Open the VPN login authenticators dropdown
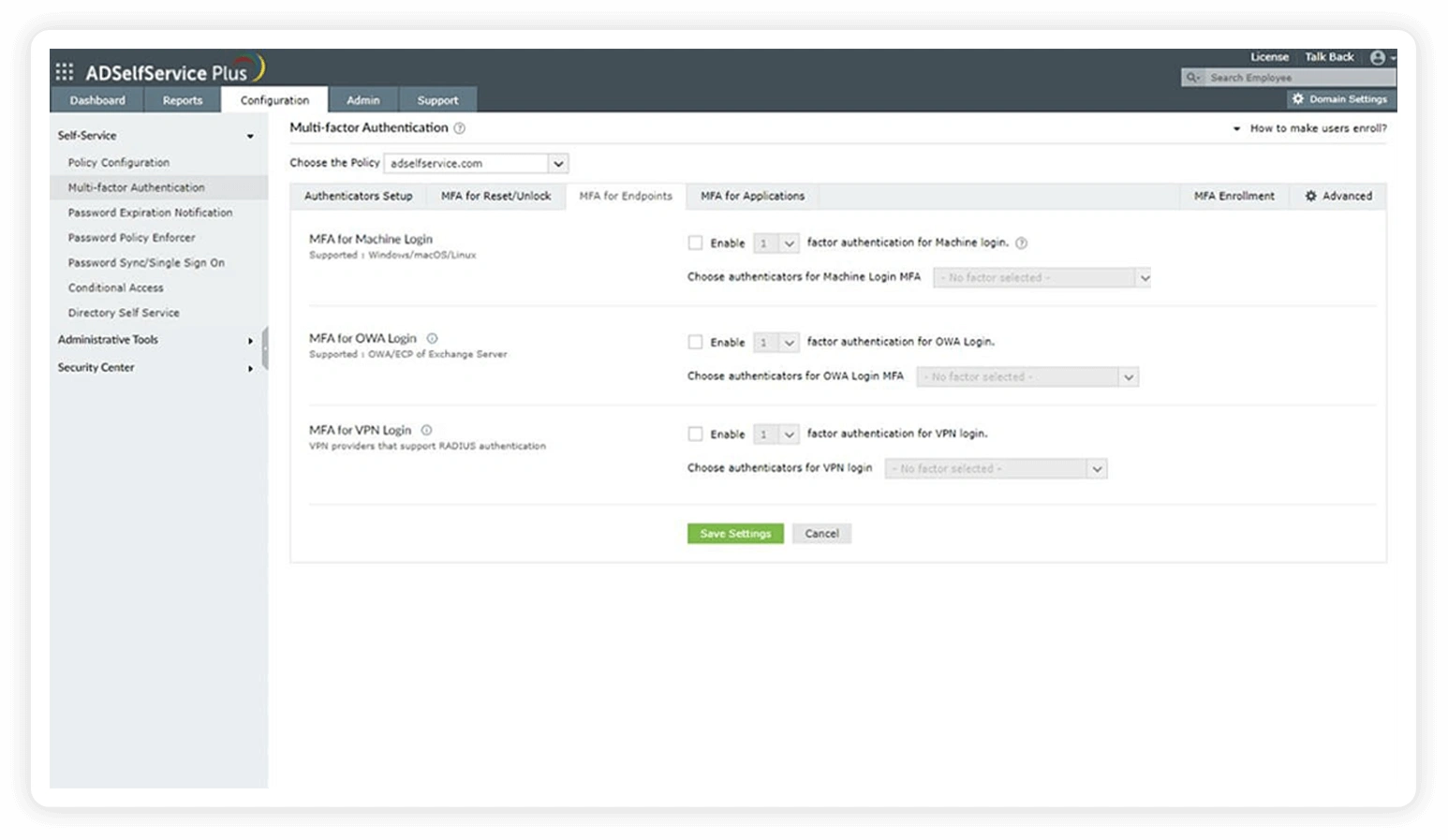This screenshot has height=840, width=1448. (1096, 468)
